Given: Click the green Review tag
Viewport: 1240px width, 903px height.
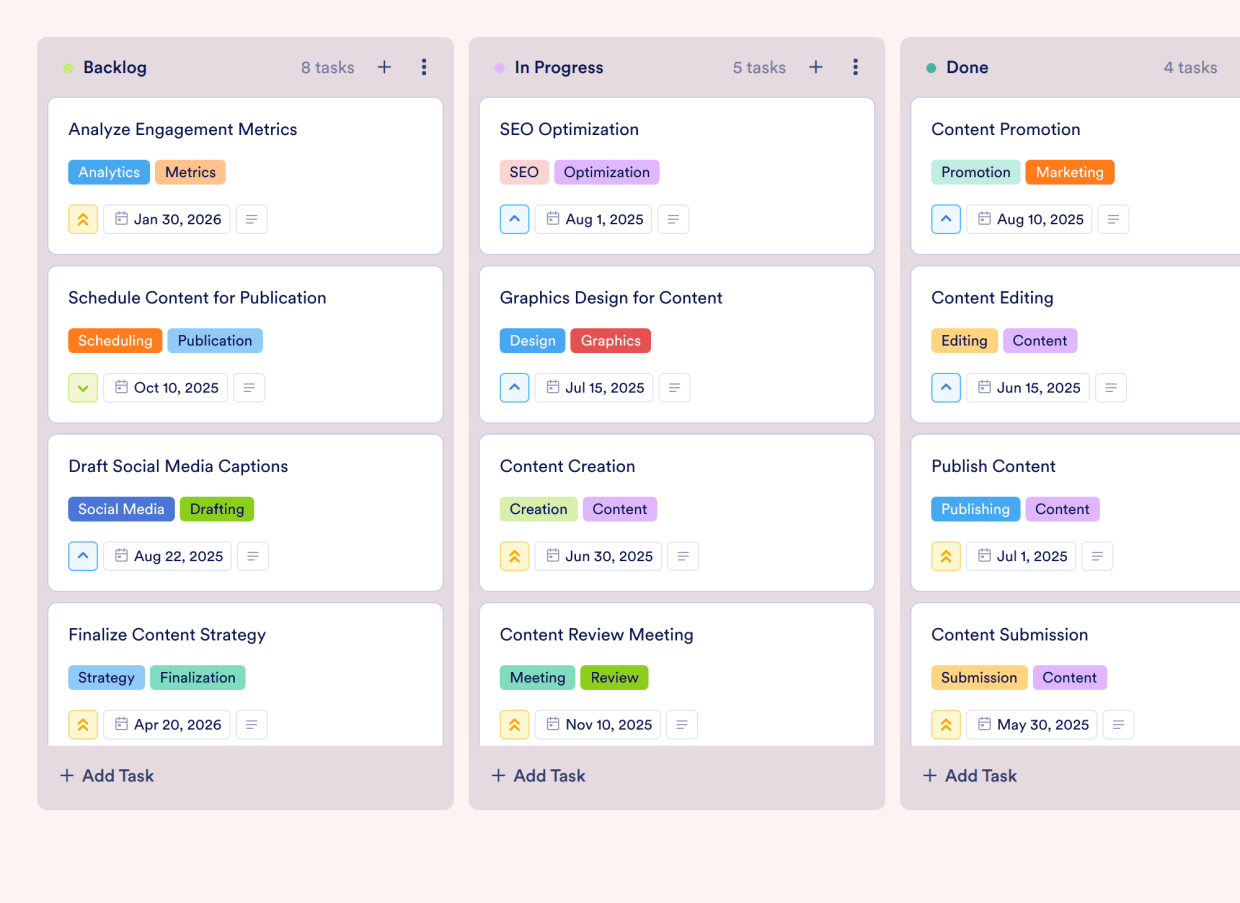Looking at the screenshot, I should (x=614, y=677).
